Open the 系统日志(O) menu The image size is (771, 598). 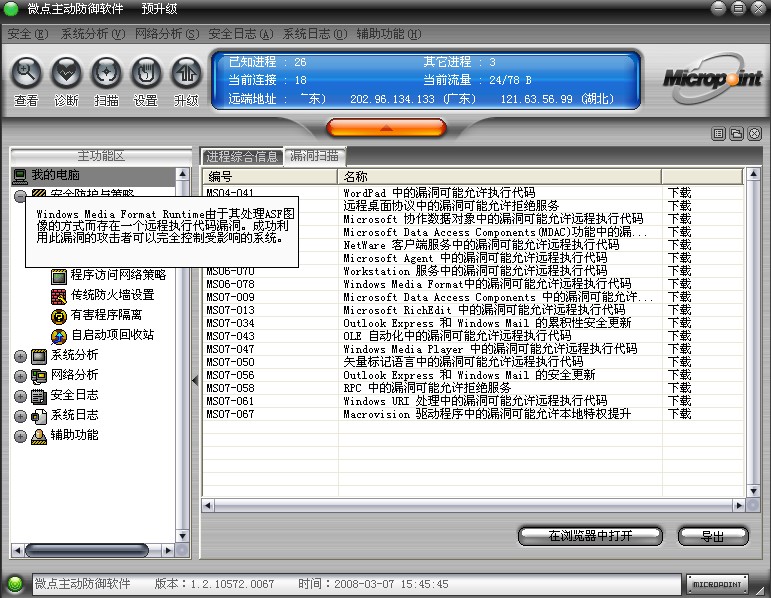[x=315, y=34]
